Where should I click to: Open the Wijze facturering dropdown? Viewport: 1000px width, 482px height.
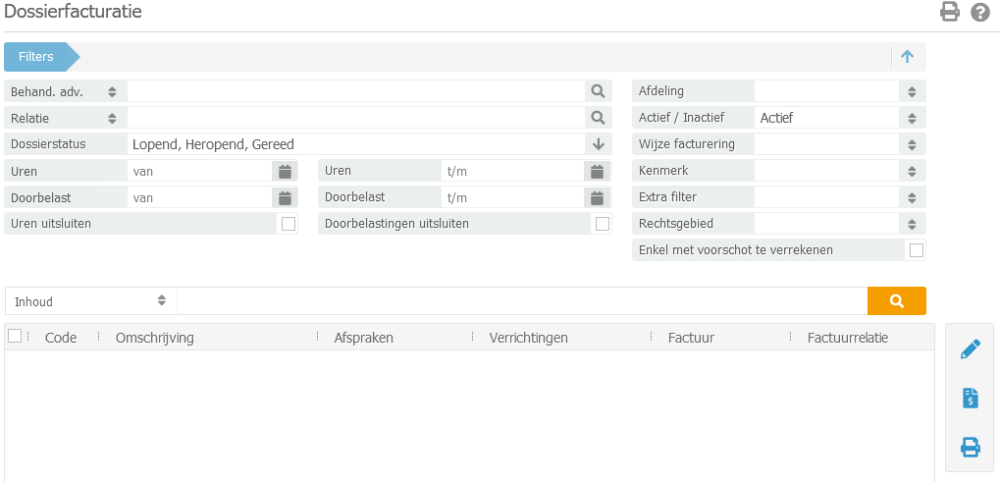tap(911, 144)
